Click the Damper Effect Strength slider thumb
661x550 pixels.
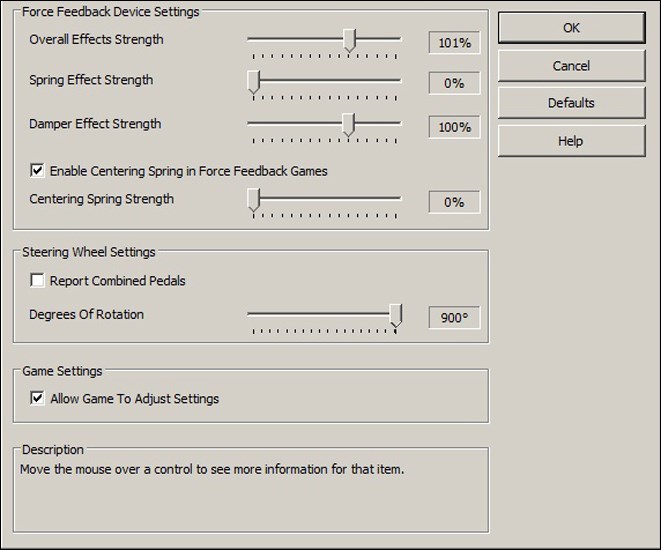348,125
